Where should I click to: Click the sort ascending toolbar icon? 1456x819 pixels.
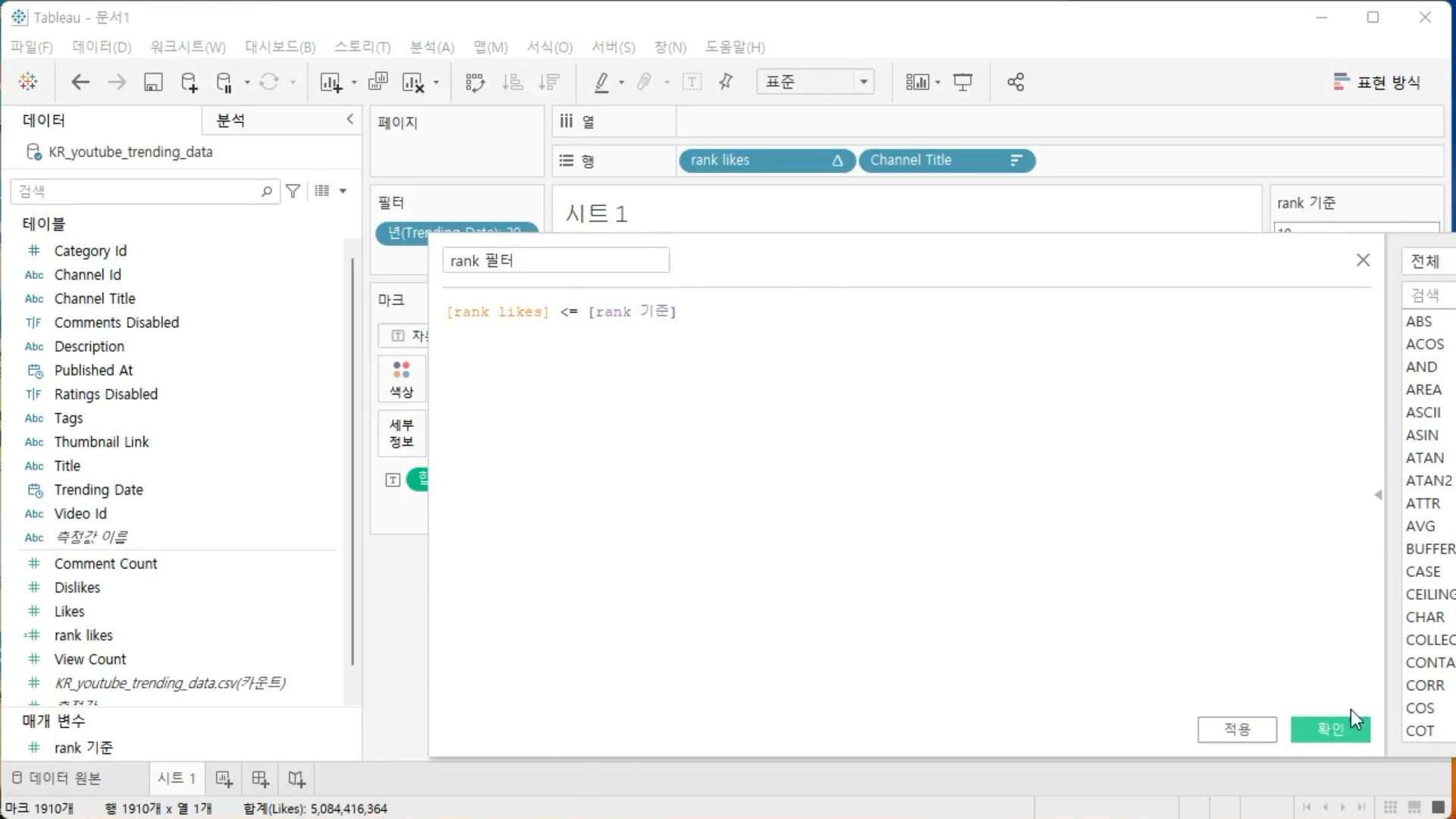coord(513,82)
